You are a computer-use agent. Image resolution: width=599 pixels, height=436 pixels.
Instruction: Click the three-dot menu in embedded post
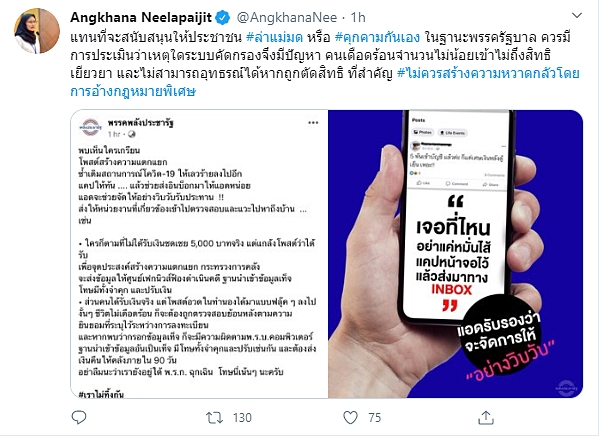313,123
